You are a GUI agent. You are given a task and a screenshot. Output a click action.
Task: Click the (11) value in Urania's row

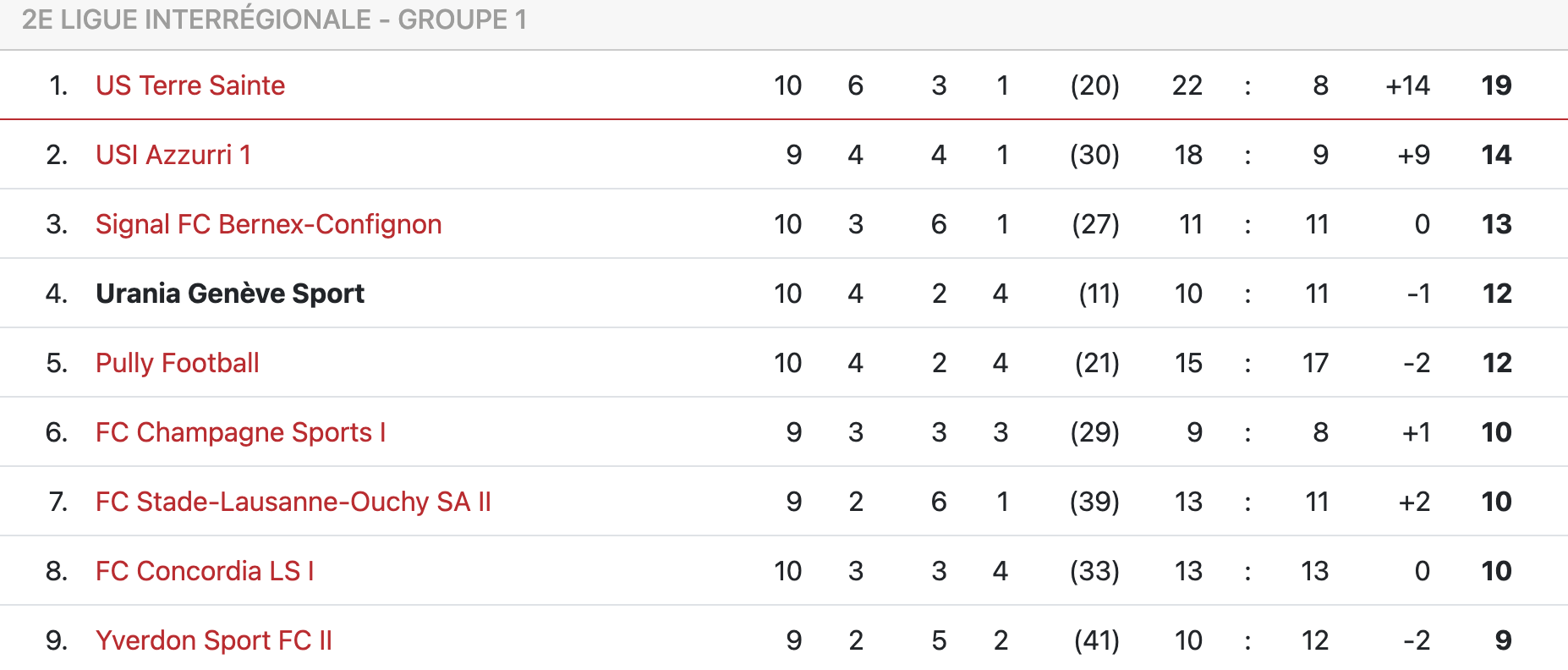tap(1099, 294)
